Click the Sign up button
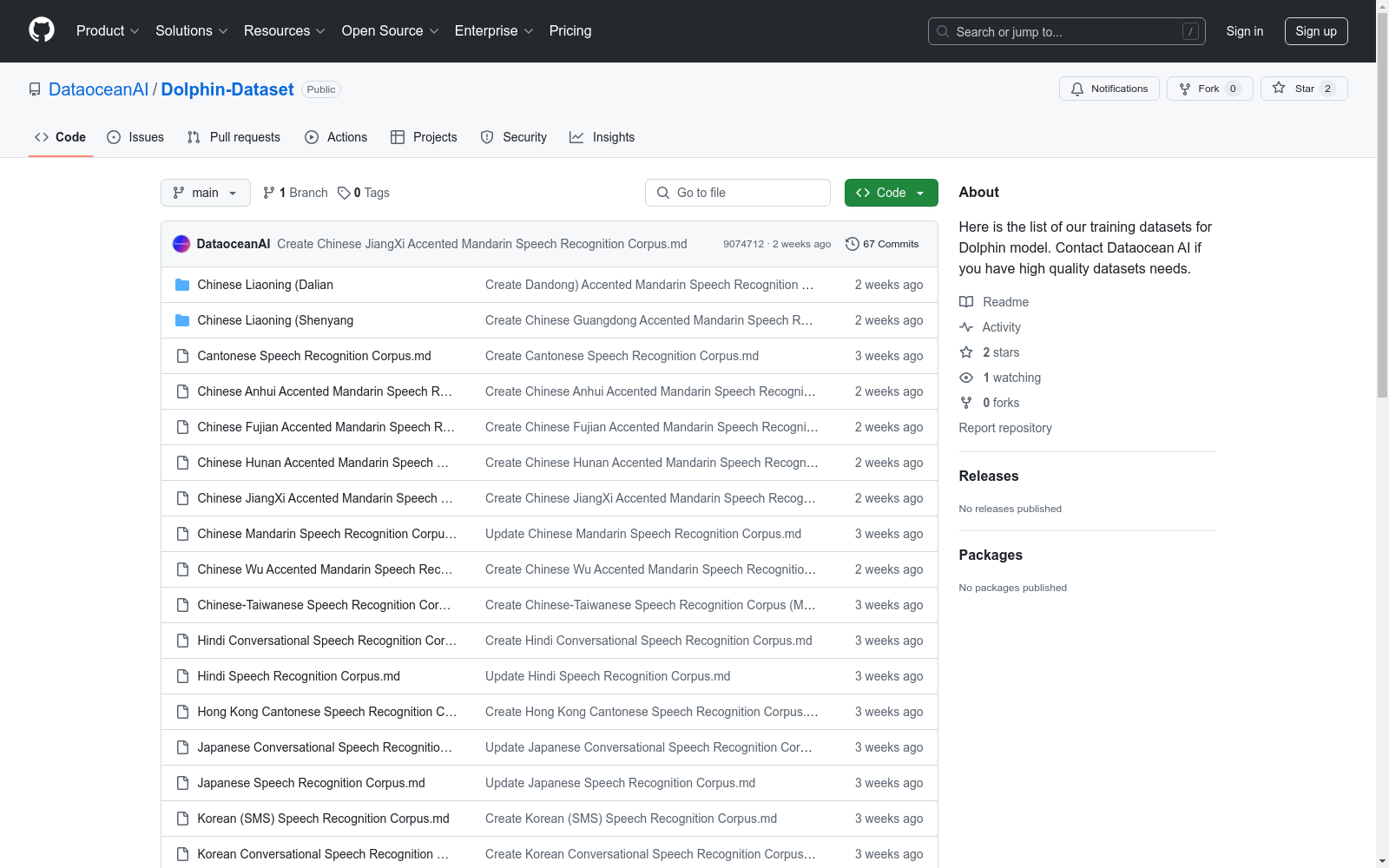Screen dimensions: 1389x868 [1316, 31]
